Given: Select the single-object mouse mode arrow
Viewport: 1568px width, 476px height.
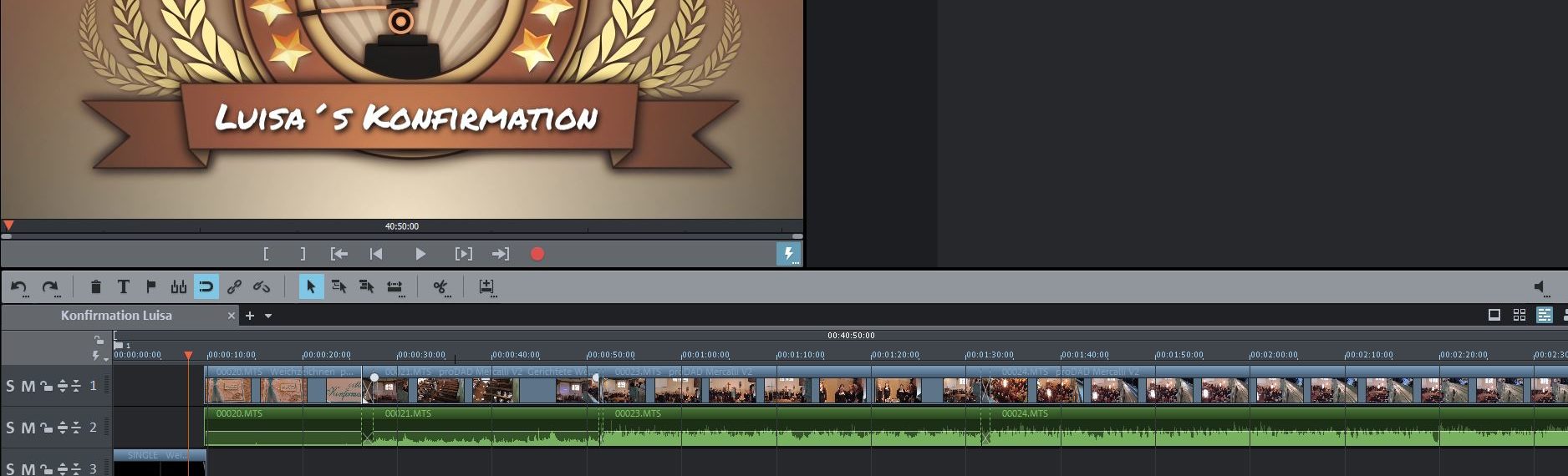Looking at the screenshot, I should (x=311, y=287).
